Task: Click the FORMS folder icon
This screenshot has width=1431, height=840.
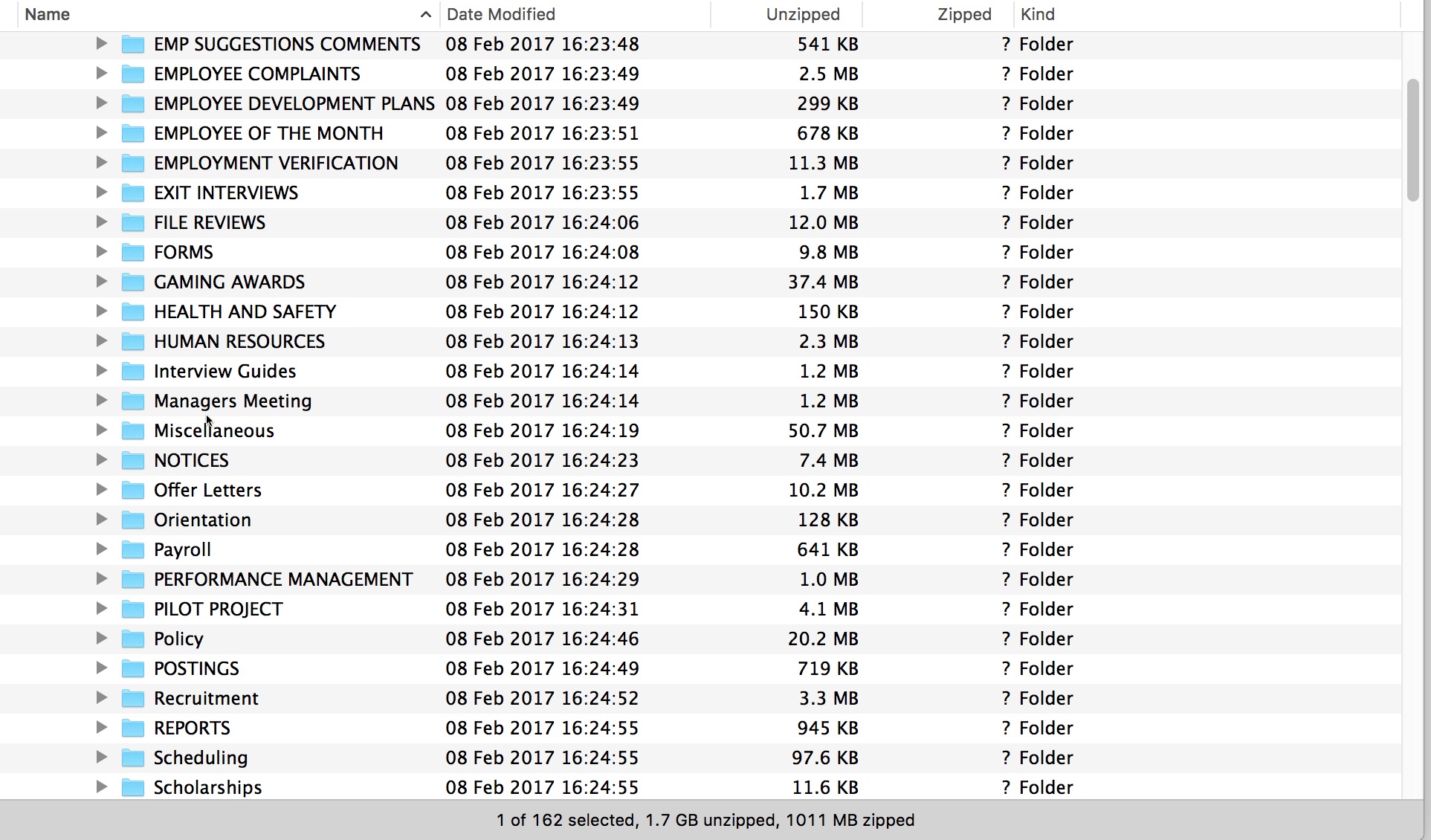Action: click(x=133, y=253)
